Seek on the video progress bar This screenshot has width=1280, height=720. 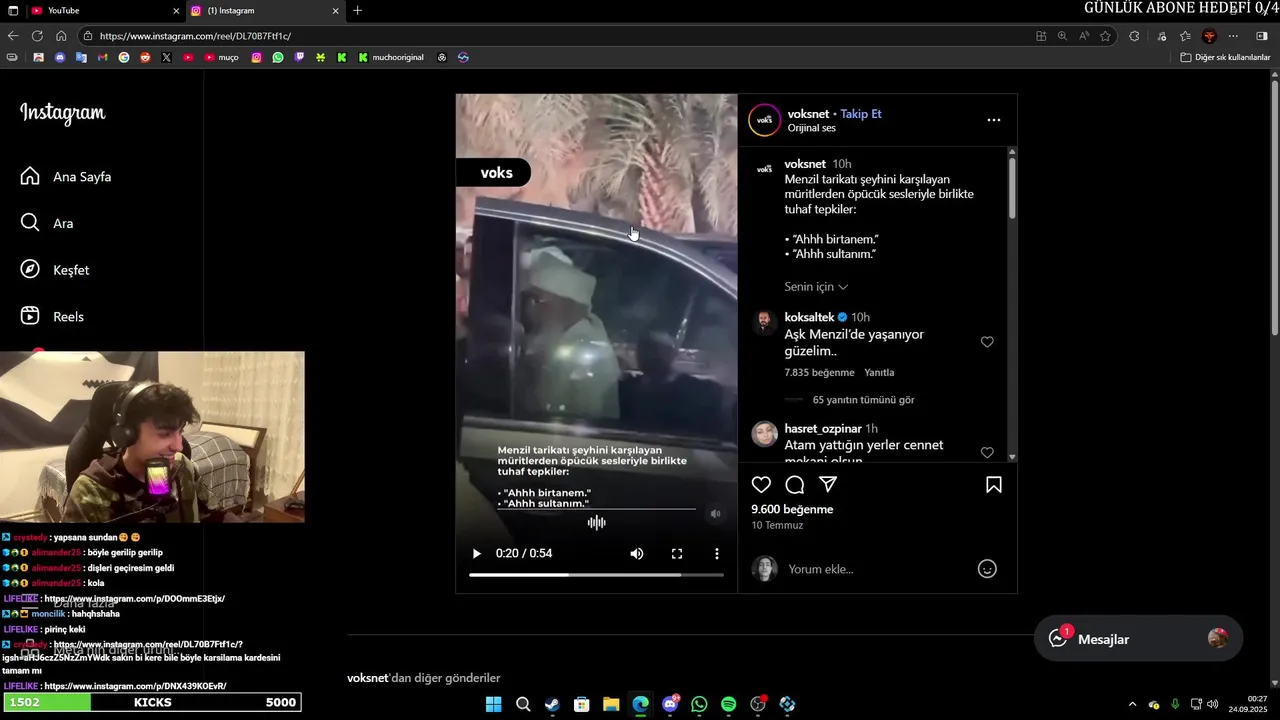(x=596, y=575)
